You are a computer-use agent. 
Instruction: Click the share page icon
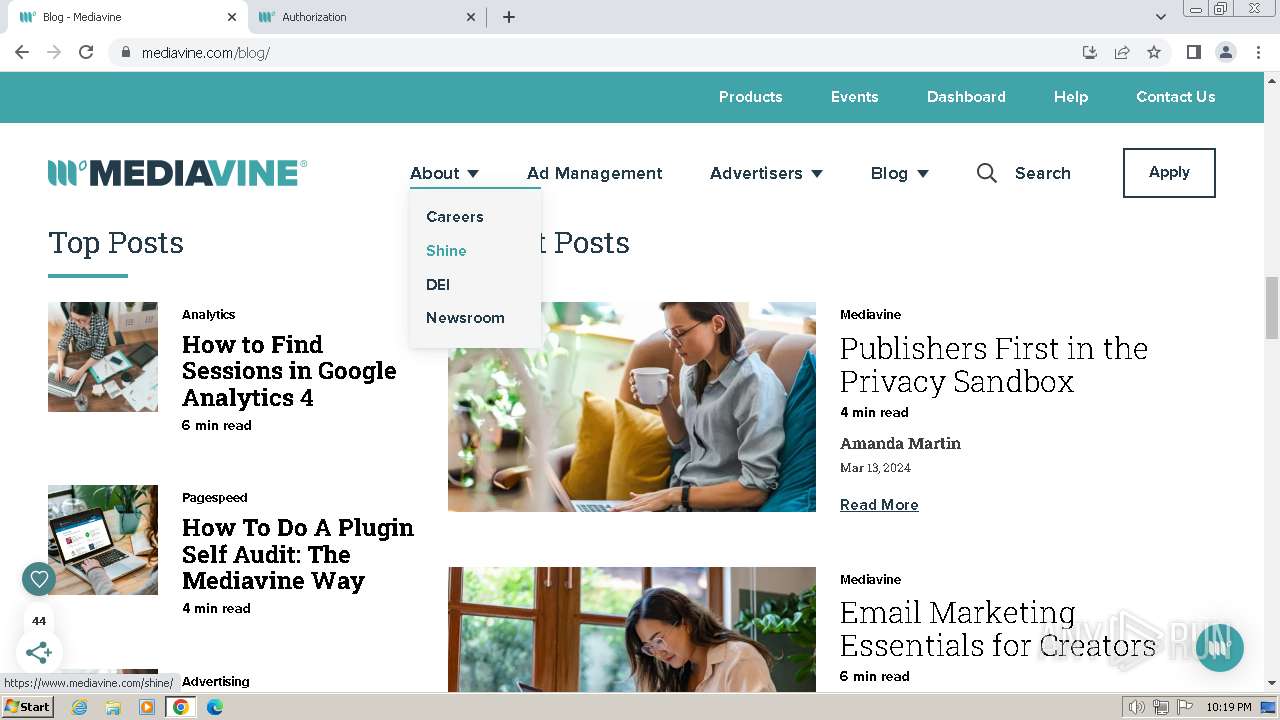coord(1122,52)
